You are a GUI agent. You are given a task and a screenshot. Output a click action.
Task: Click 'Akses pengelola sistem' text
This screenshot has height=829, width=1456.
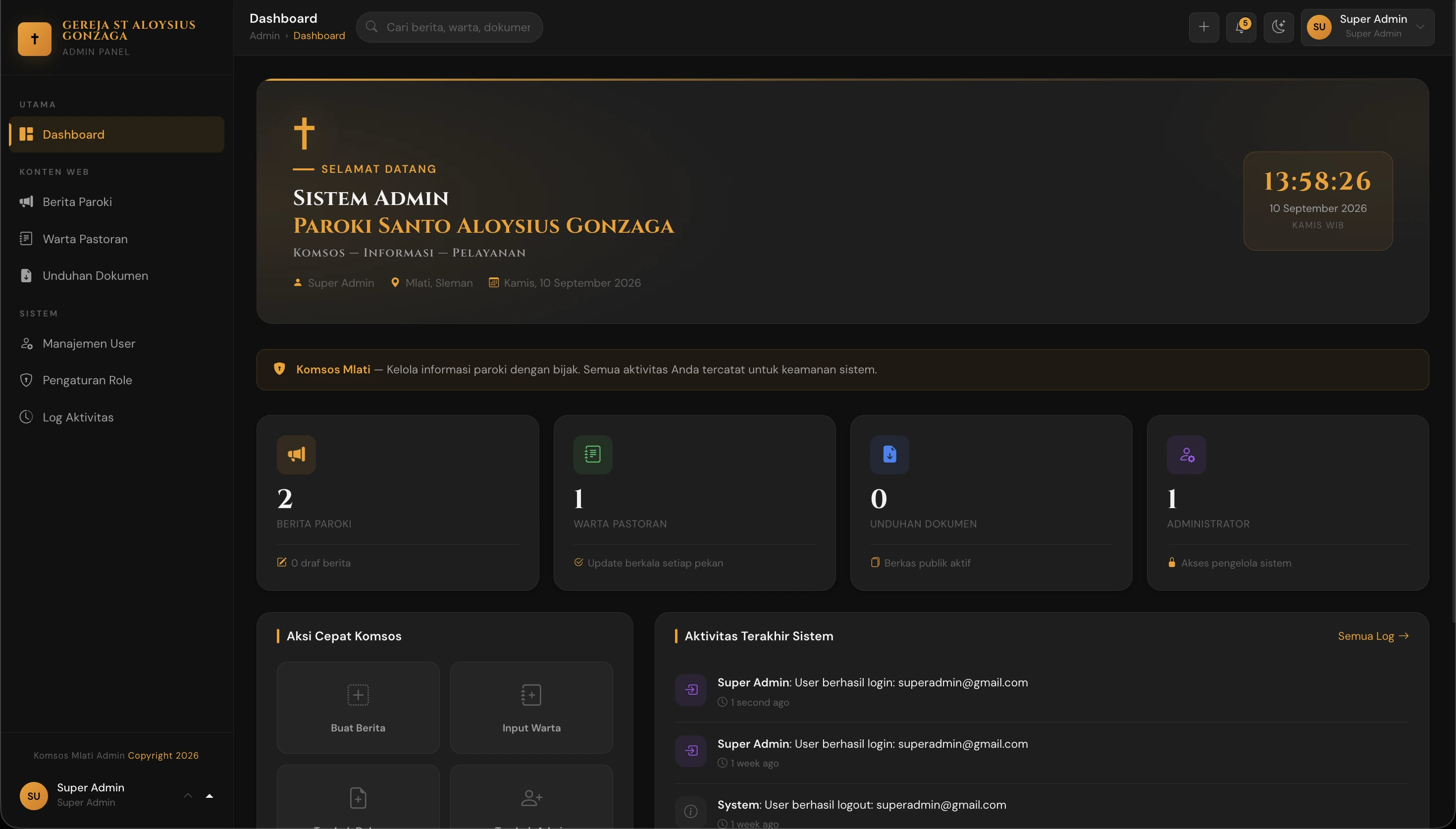click(x=1236, y=563)
